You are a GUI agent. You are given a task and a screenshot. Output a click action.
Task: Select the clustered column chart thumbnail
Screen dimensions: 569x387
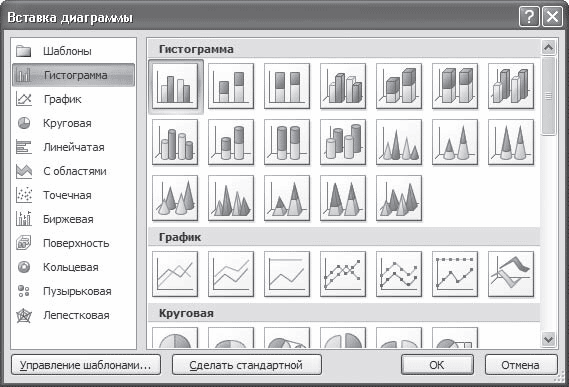pyautogui.click(x=175, y=86)
